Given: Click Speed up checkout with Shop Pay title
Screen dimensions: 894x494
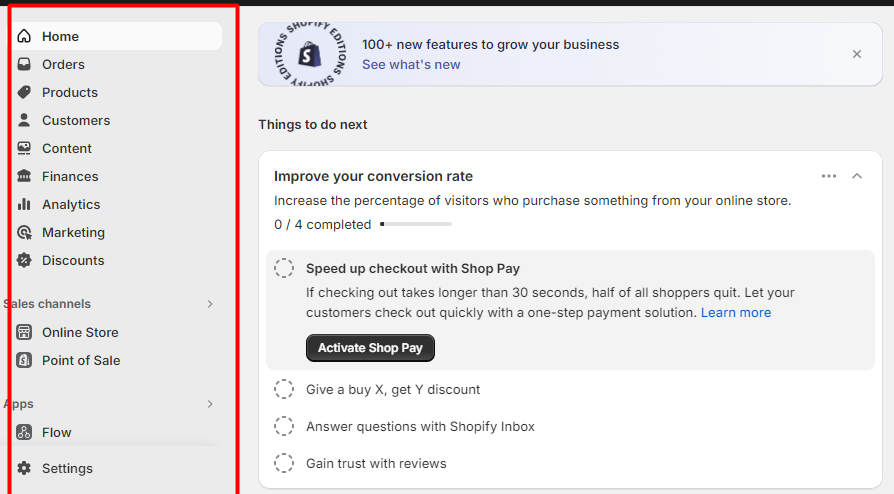Looking at the screenshot, I should [x=413, y=268].
